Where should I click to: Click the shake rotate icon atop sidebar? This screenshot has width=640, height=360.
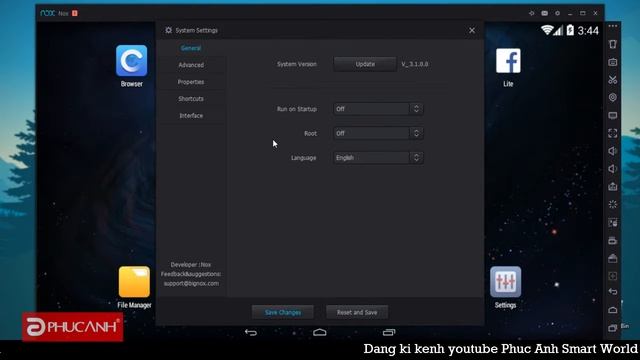[613, 44]
